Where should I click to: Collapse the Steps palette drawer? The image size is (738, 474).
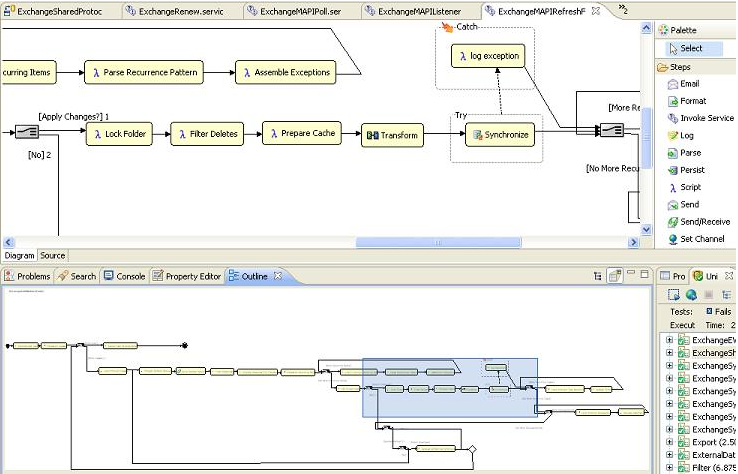679,67
